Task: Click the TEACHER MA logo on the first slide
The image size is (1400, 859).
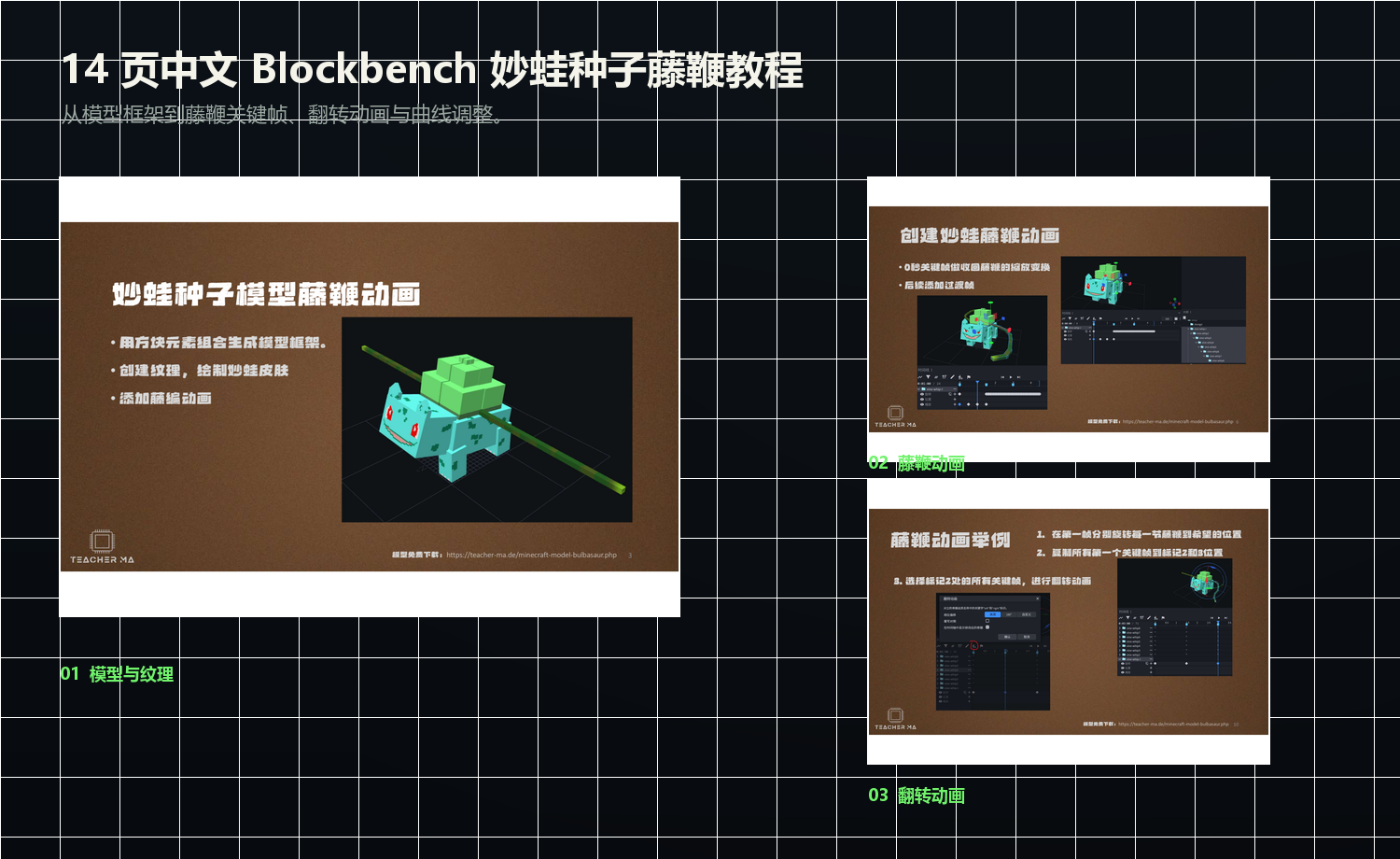Action: (x=102, y=547)
